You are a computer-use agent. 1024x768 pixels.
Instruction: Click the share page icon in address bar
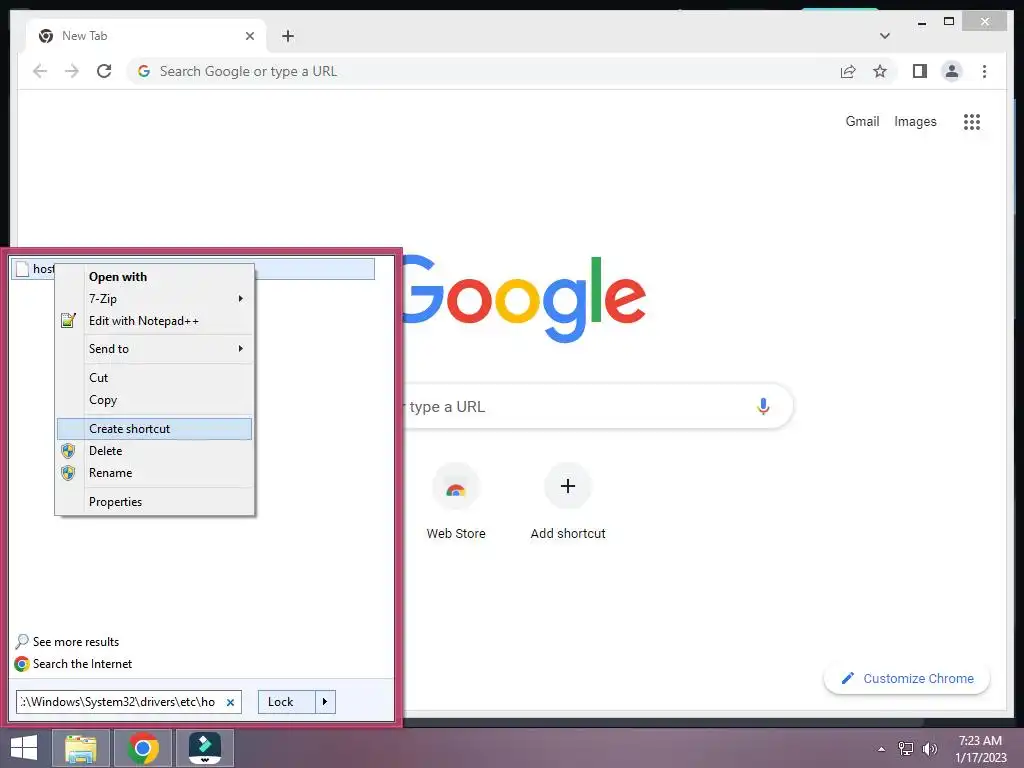[848, 71]
